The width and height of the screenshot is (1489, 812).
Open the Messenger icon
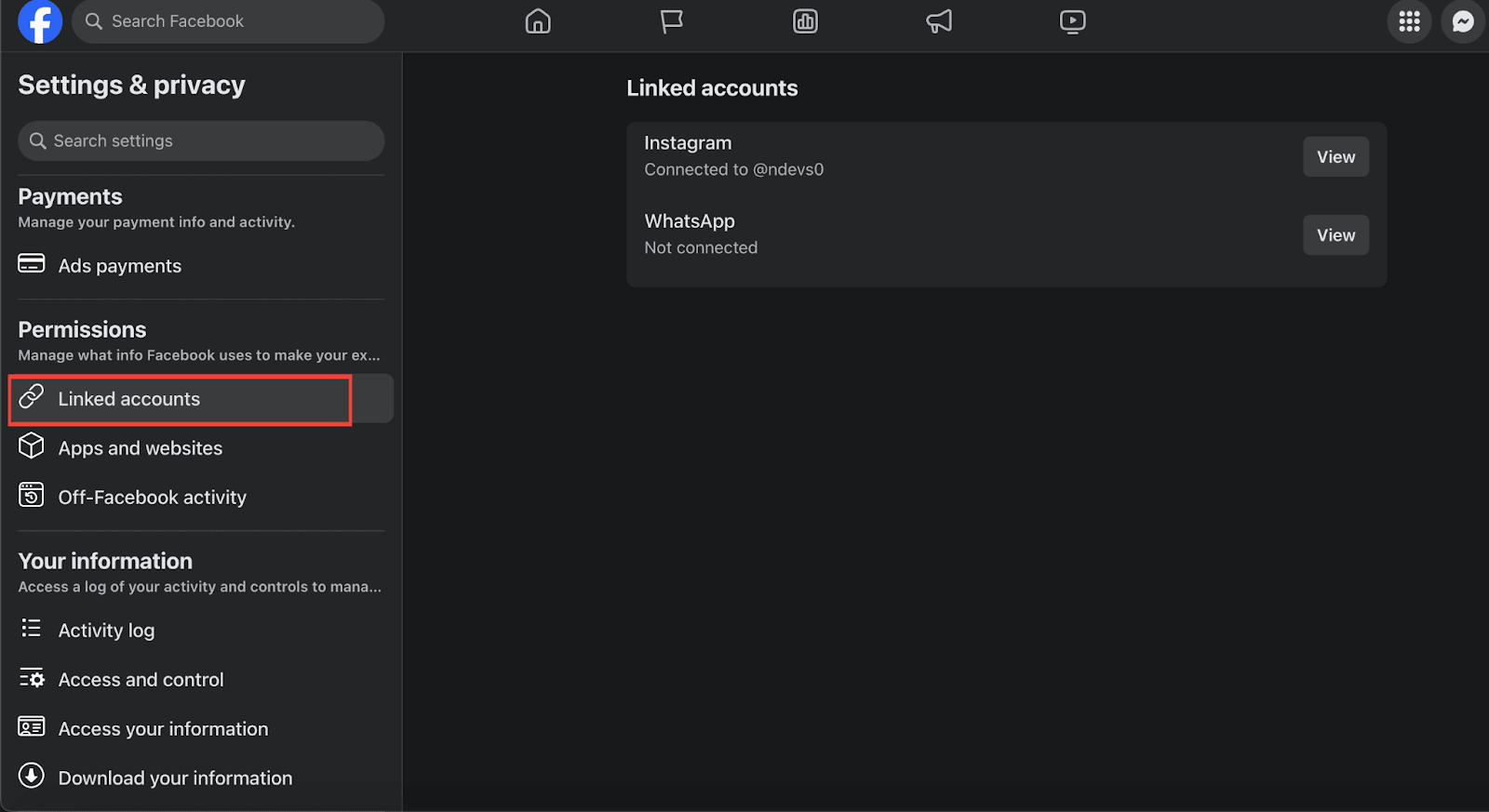tap(1463, 21)
